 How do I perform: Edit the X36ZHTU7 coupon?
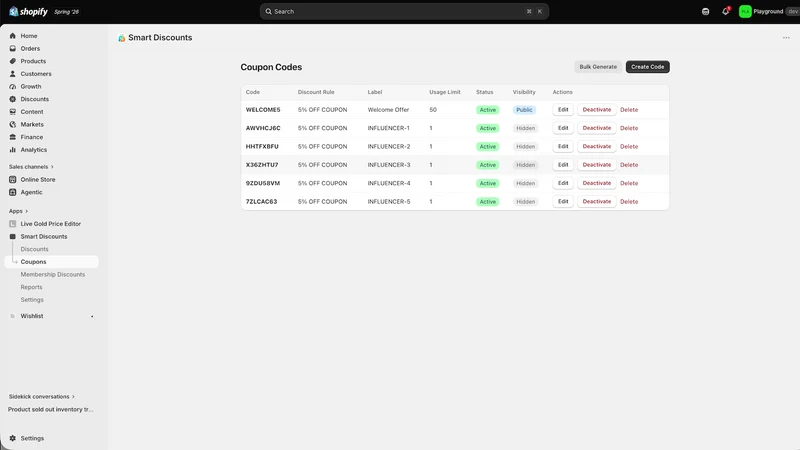pos(563,165)
